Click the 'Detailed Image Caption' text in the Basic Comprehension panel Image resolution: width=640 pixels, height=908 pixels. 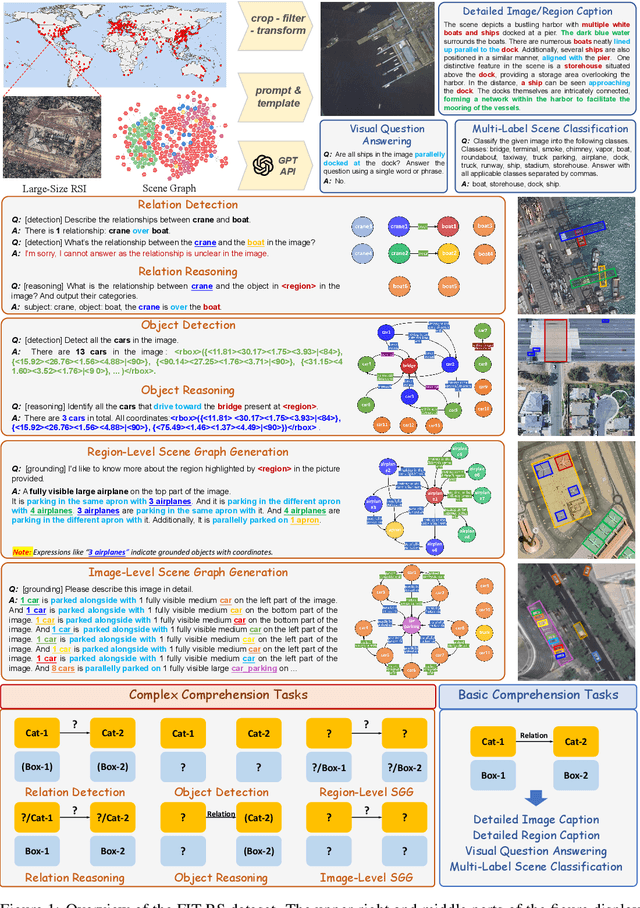(x=537, y=820)
